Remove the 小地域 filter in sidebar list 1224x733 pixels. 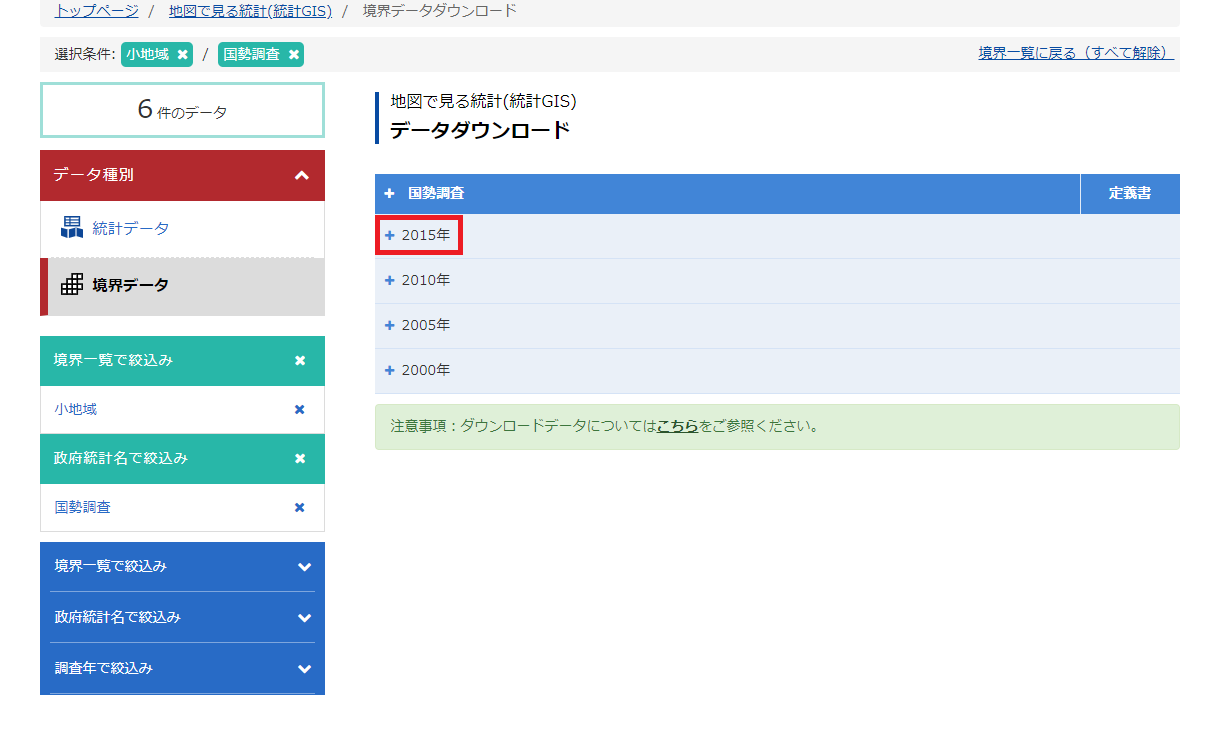click(x=299, y=410)
